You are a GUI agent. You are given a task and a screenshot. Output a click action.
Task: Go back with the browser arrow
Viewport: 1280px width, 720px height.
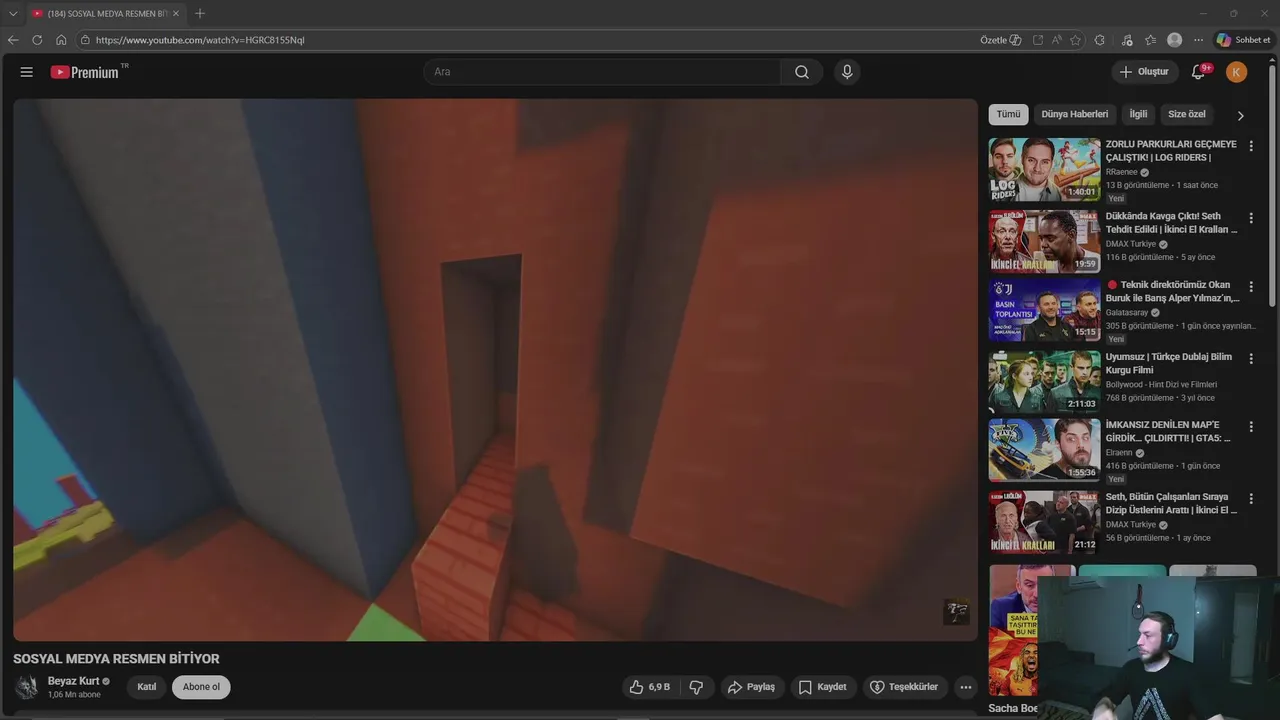coord(13,40)
